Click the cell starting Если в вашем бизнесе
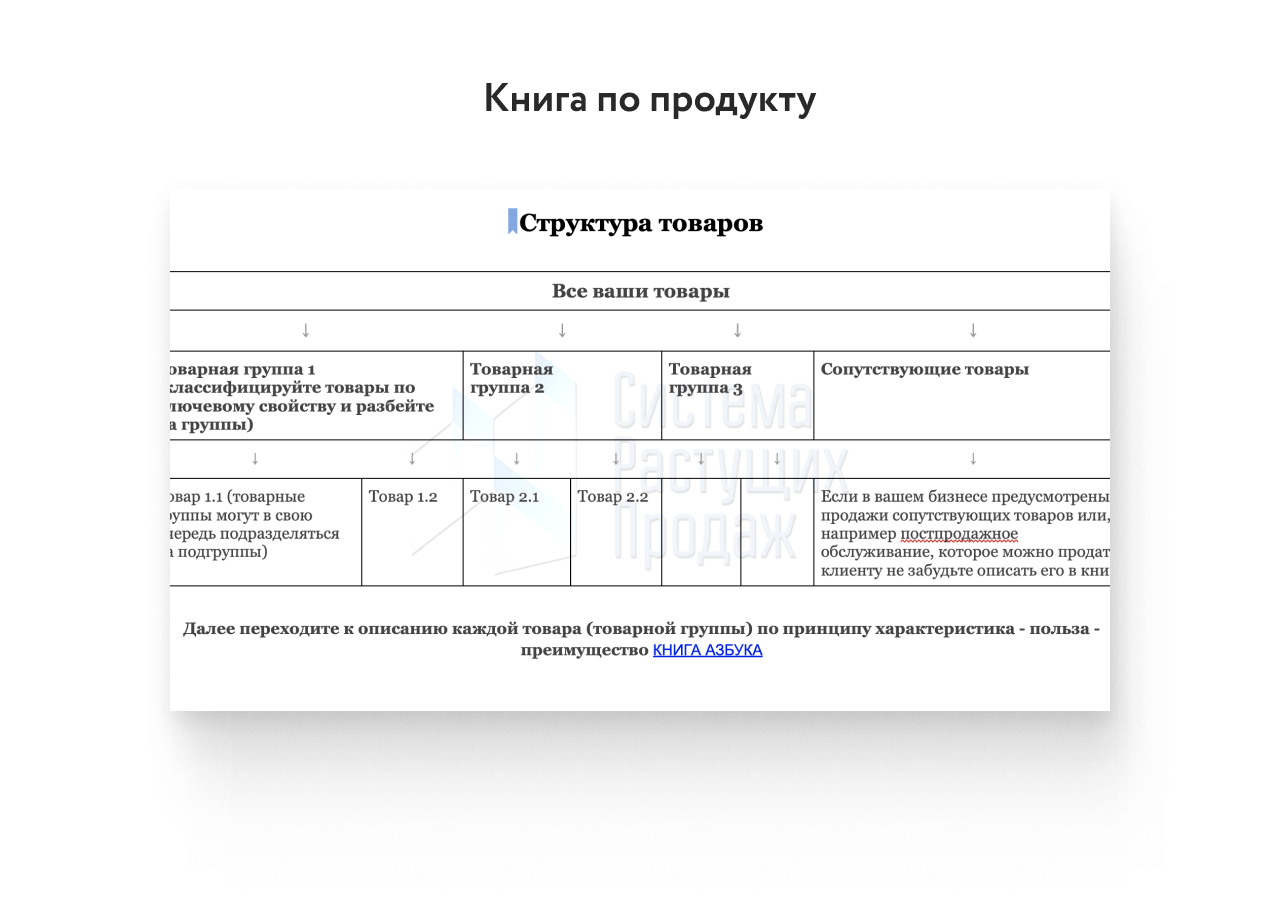This screenshot has height=900, width=1280. [x=962, y=531]
